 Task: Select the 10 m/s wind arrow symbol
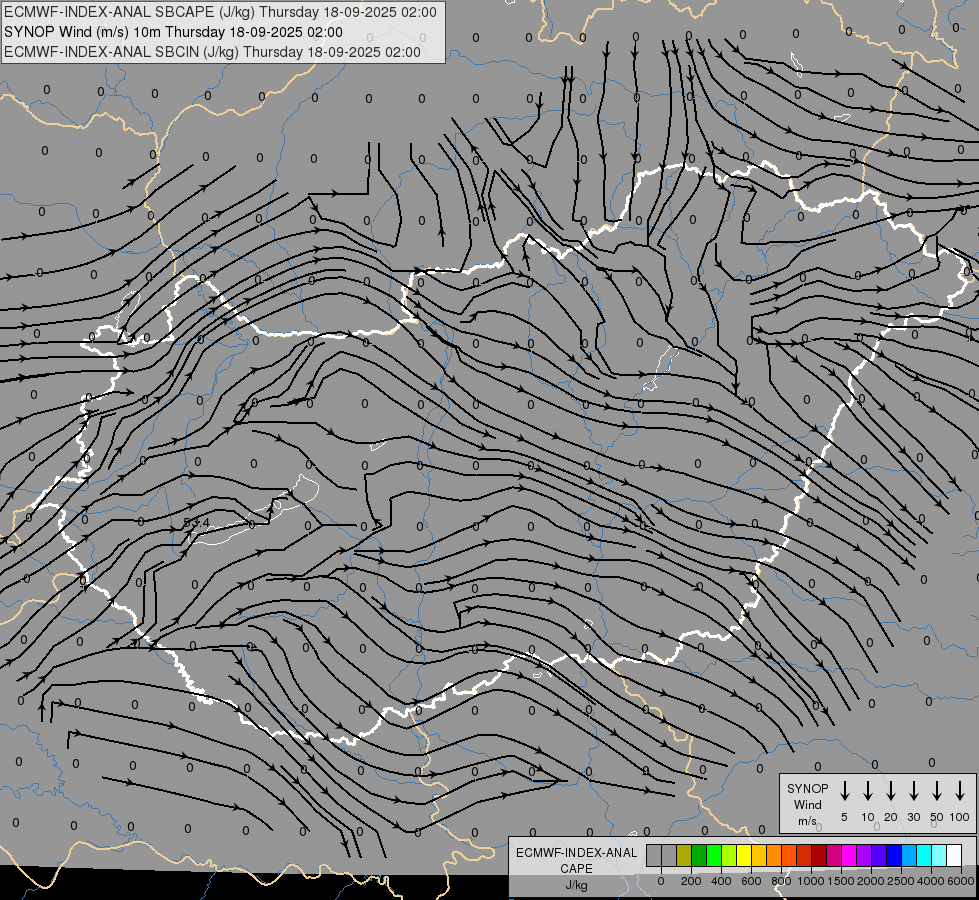point(868,791)
